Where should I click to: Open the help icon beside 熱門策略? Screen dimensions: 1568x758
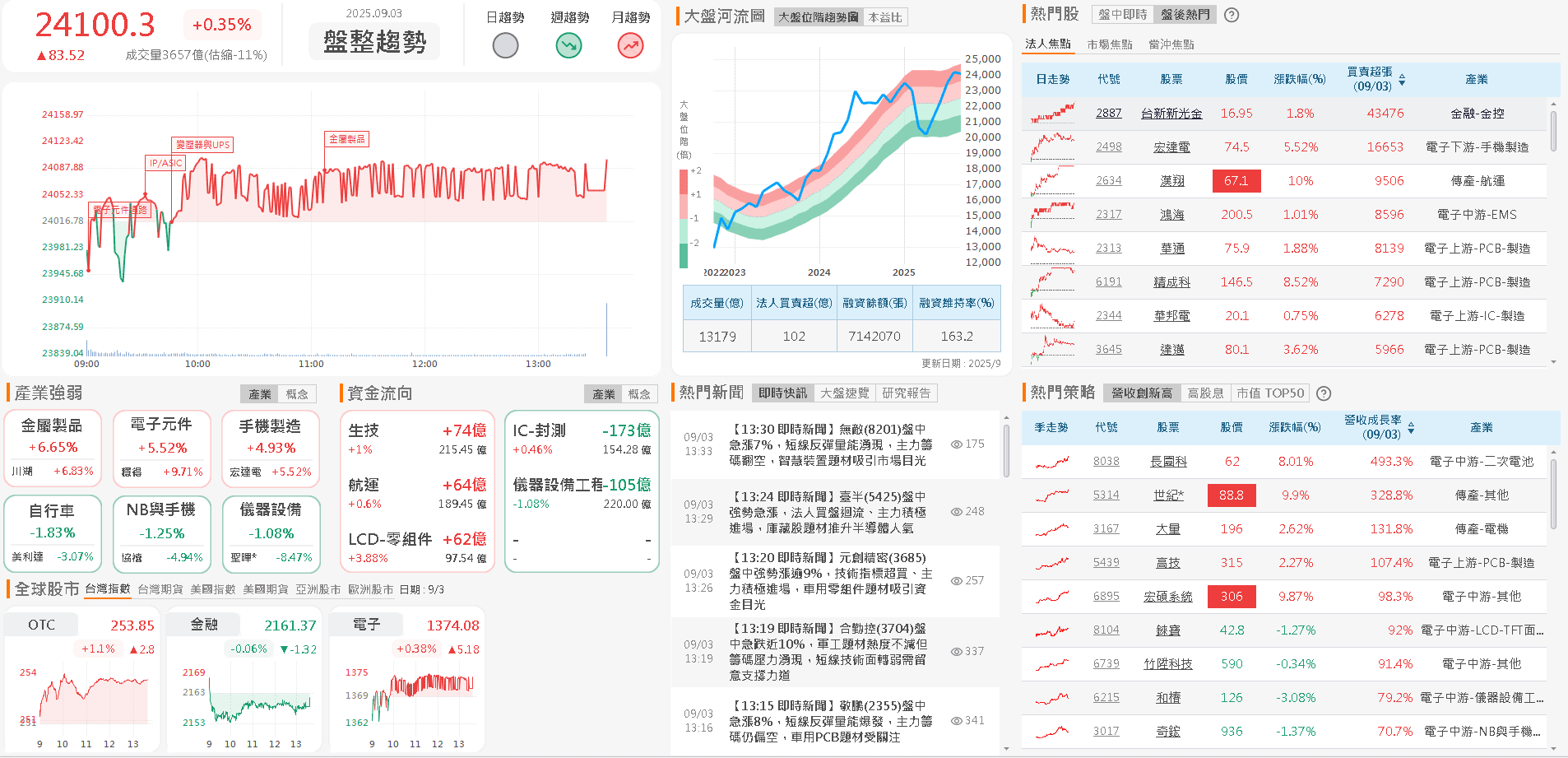[1324, 393]
